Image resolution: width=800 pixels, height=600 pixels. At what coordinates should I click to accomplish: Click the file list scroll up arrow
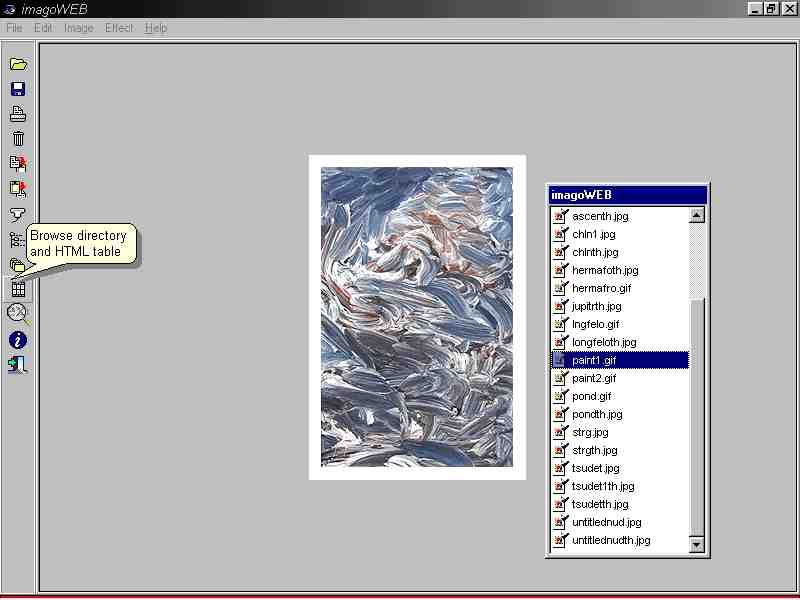point(697,215)
